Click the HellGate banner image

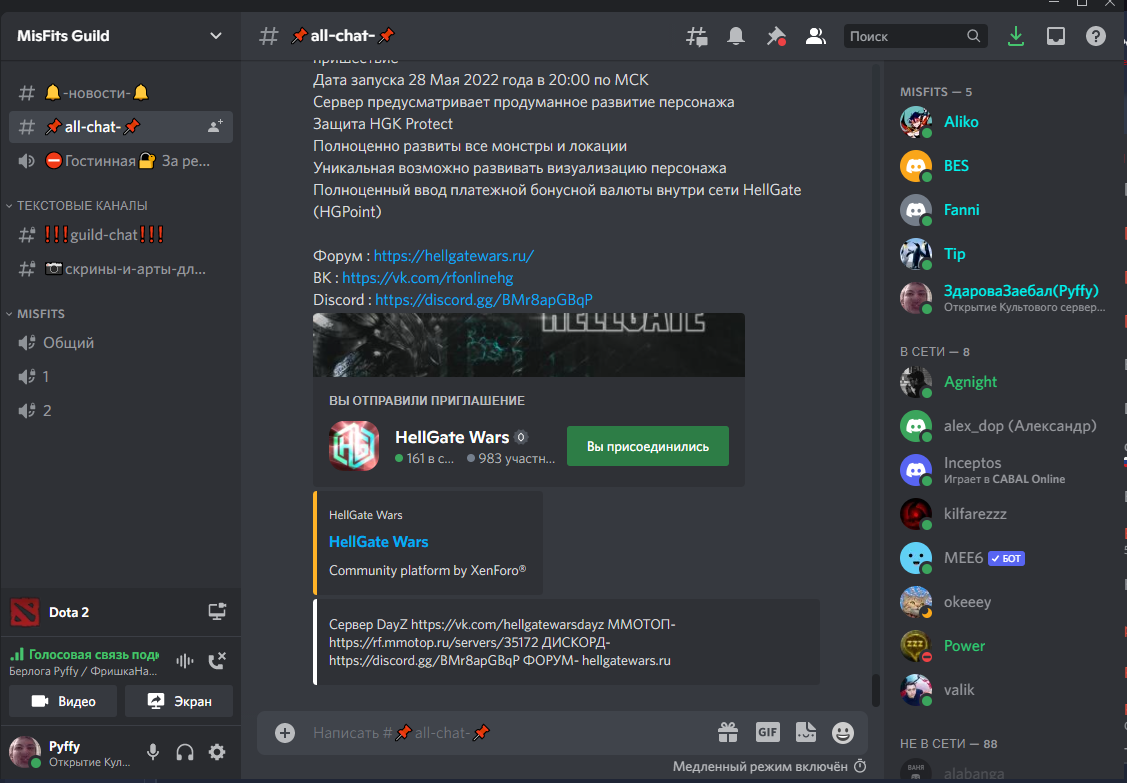click(528, 345)
